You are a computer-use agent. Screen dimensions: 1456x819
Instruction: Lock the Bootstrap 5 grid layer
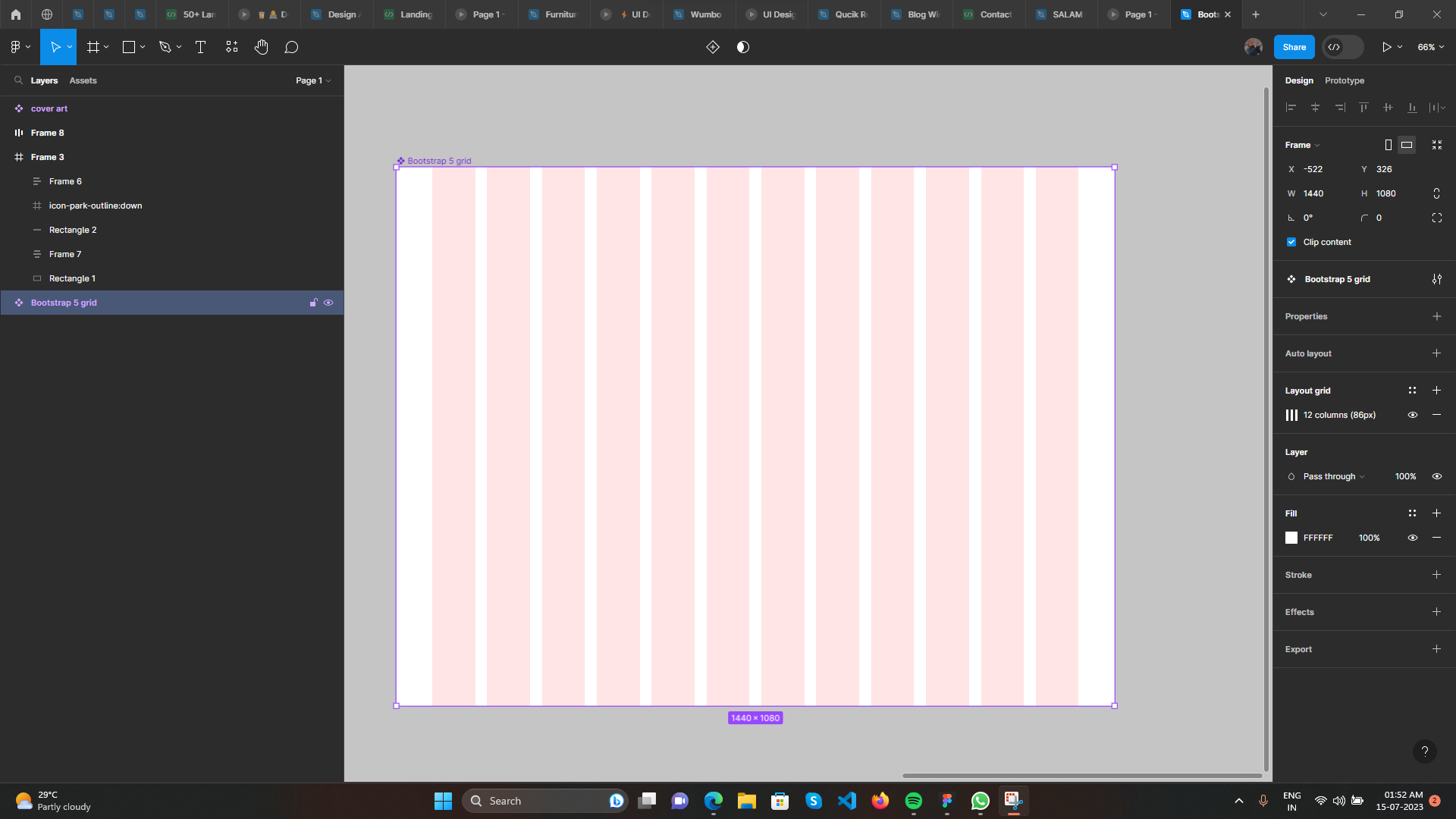click(x=313, y=303)
